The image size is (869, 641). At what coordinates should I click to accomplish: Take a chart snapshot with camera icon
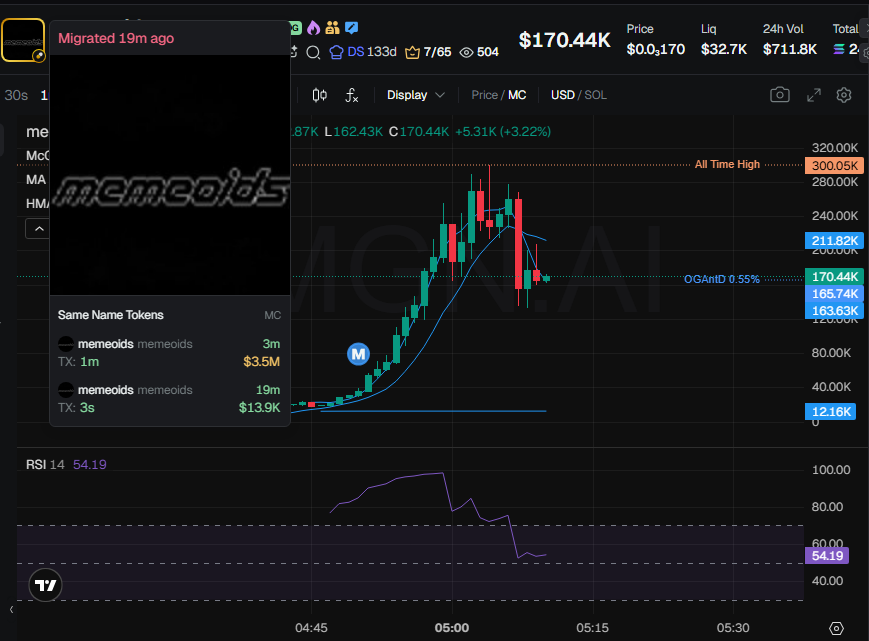tap(780, 95)
